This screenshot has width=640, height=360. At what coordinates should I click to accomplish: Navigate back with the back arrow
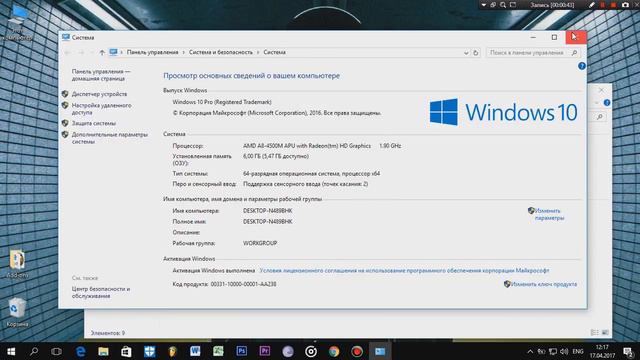[x=67, y=52]
